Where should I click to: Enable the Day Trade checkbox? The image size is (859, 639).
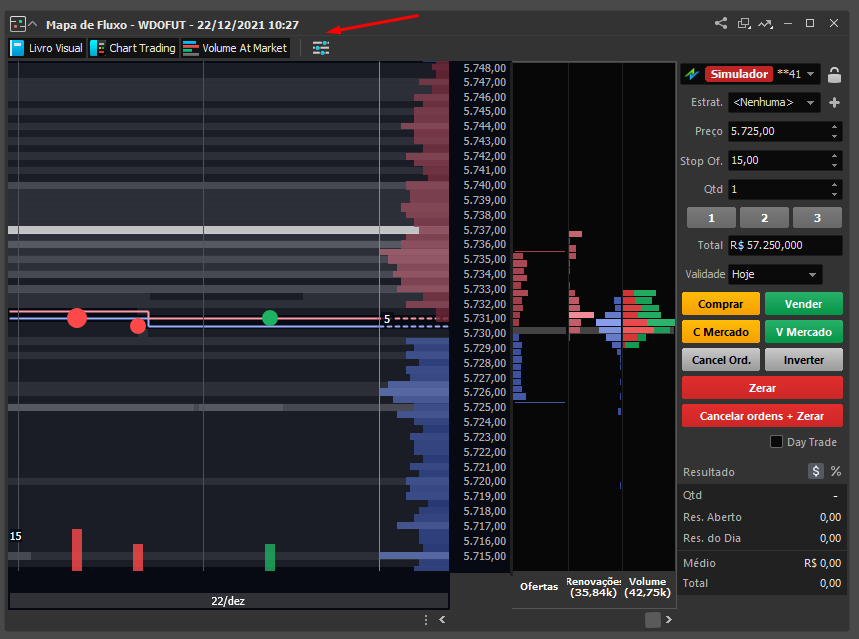tap(777, 442)
